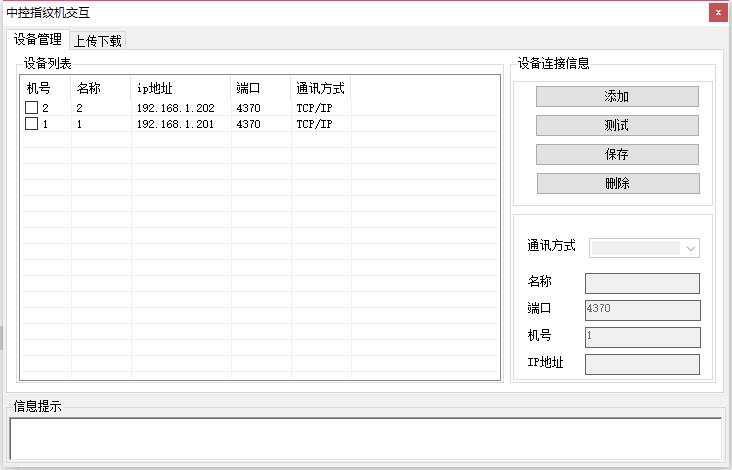Select the 设备管理 tab
The height and width of the screenshot is (470, 732).
38,40
